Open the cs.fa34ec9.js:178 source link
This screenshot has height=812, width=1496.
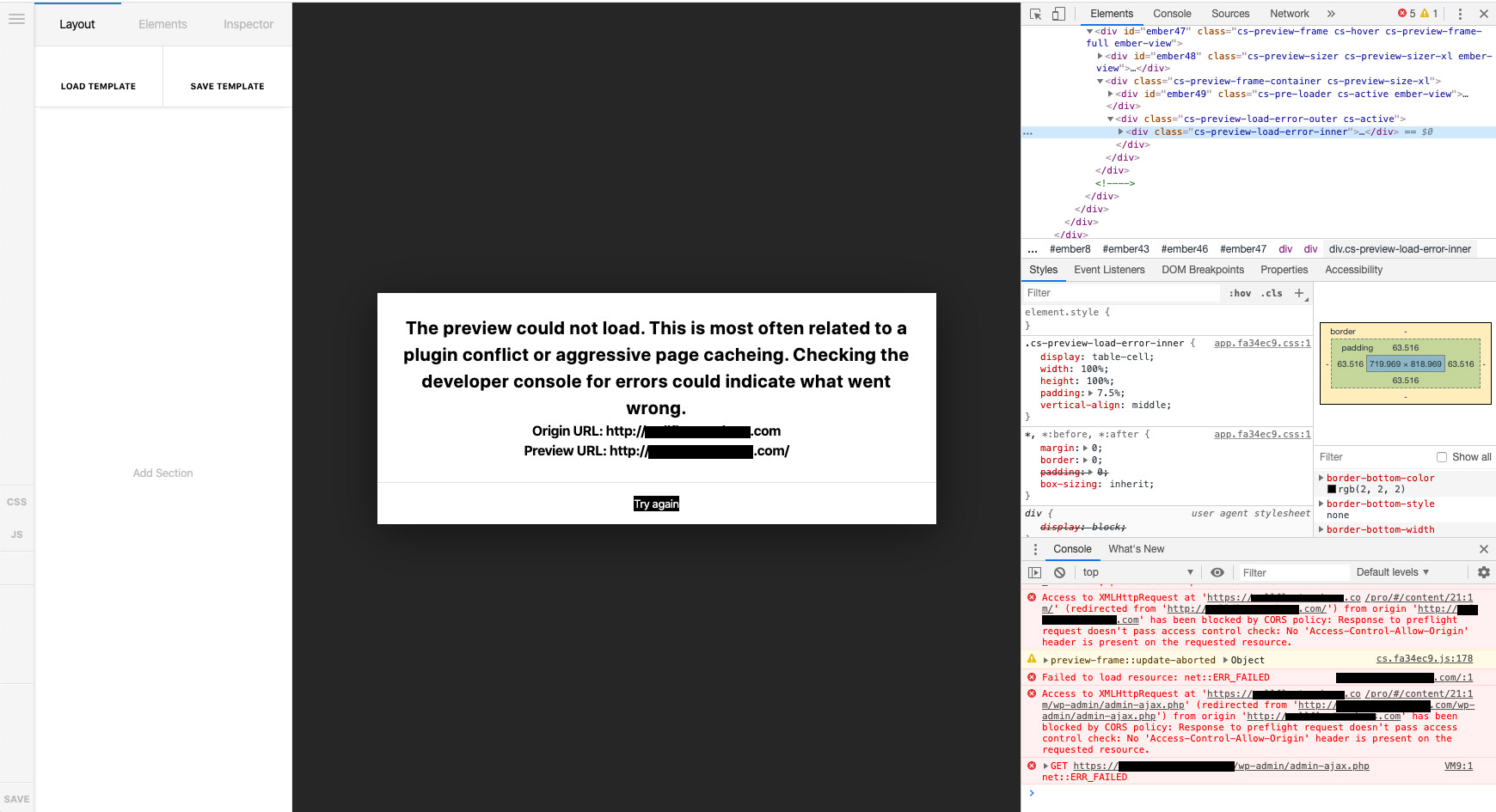click(x=1425, y=659)
